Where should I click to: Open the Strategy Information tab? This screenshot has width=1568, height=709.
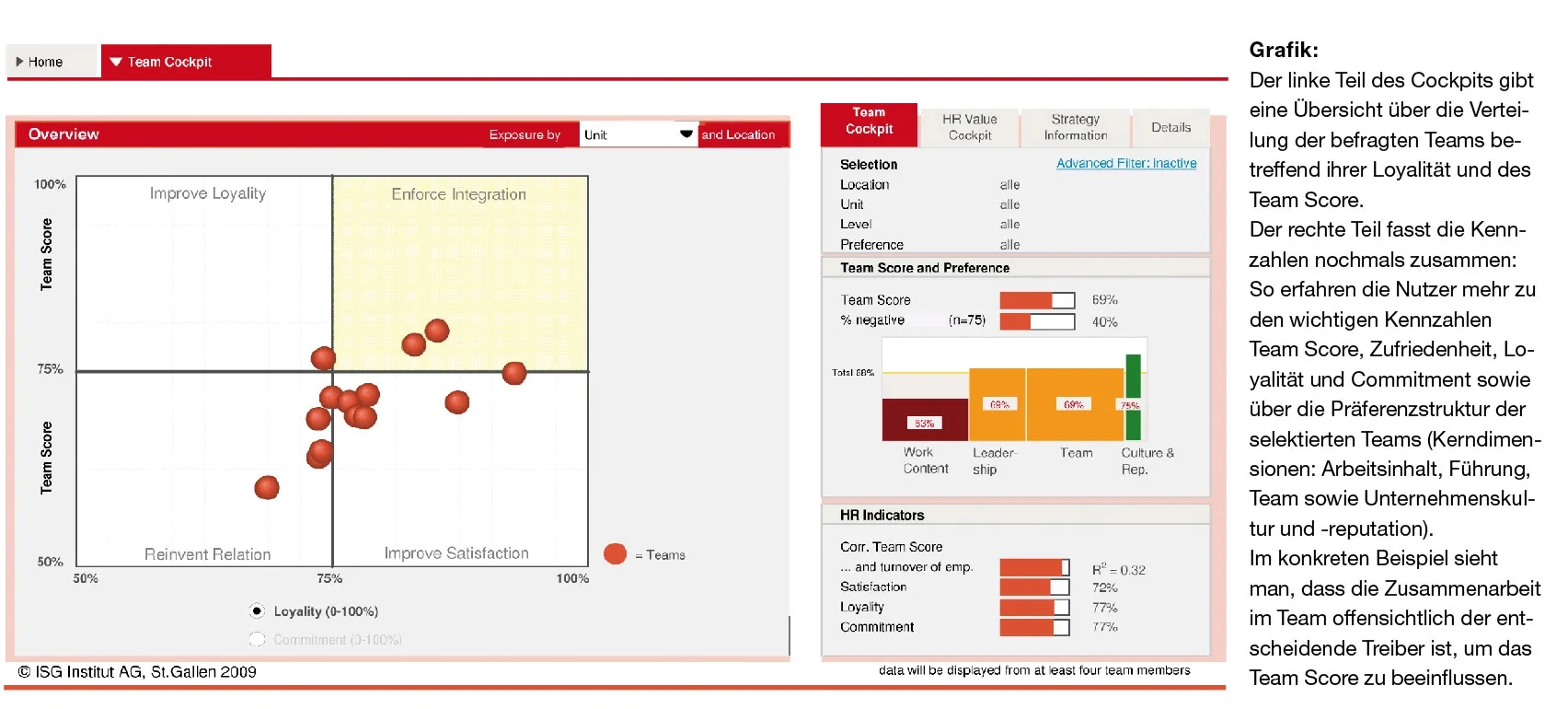1075,127
